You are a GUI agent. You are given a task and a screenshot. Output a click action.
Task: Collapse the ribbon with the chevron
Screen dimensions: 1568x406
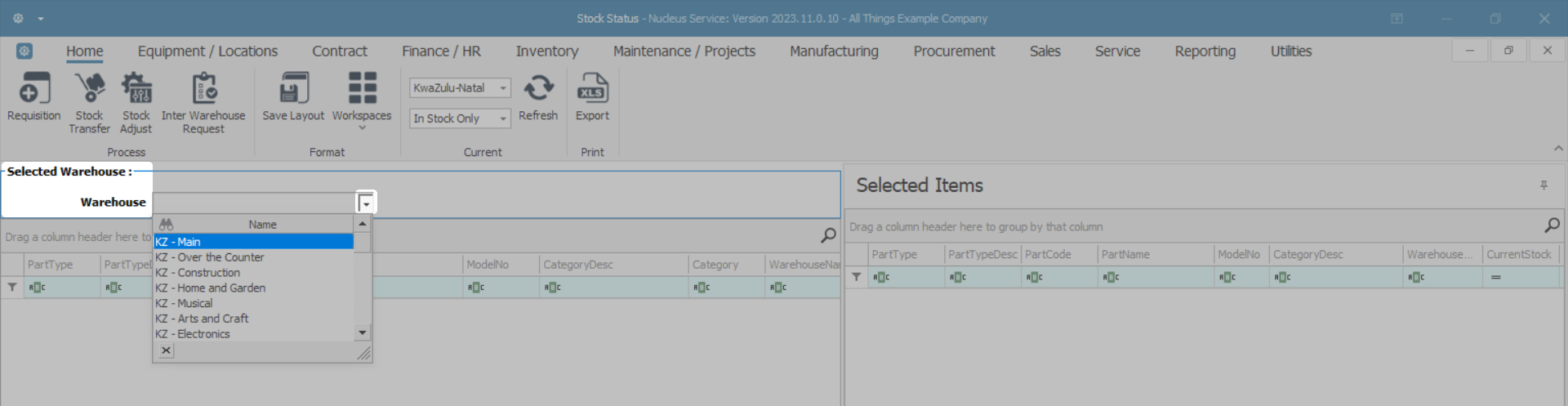pos(1558,148)
